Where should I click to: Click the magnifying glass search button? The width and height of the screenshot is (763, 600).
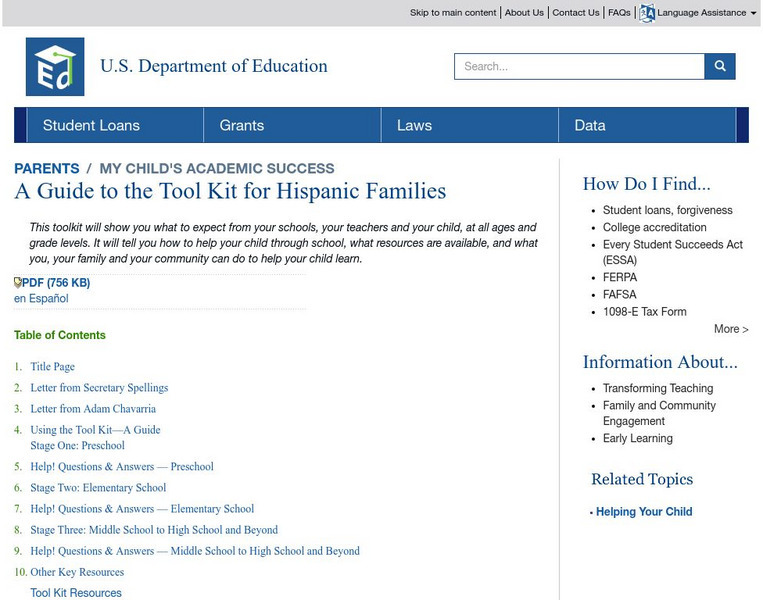point(719,66)
